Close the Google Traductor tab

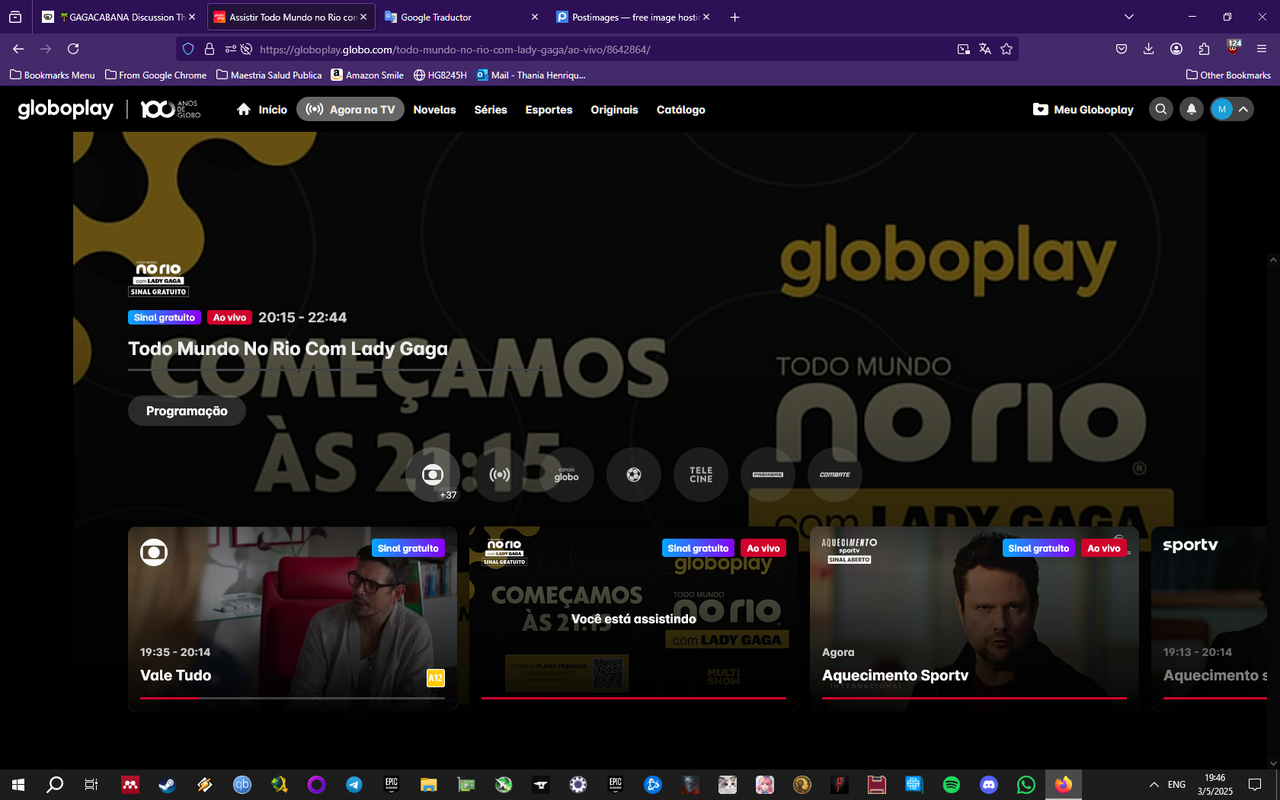(534, 17)
